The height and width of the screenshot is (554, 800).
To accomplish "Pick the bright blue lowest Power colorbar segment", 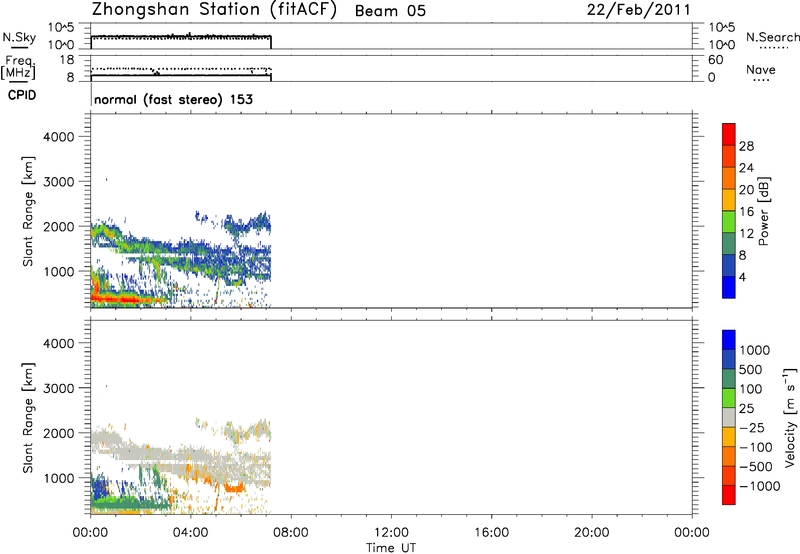I will coord(729,287).
